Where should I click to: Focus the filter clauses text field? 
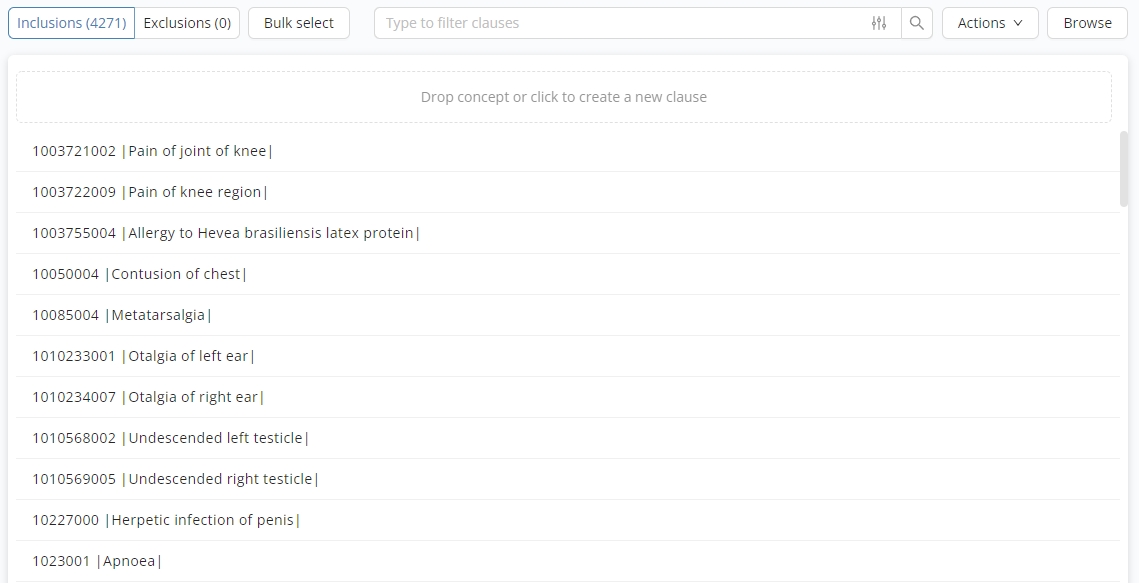pos(620,23)
